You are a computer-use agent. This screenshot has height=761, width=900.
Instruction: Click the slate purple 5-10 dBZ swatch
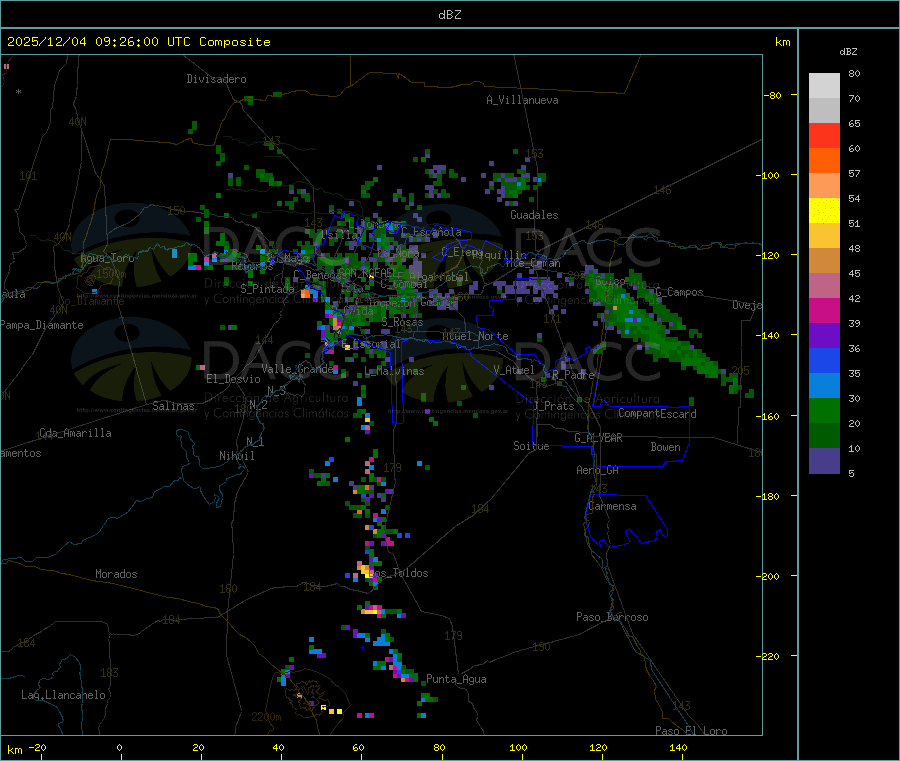[x=824, y=461]
